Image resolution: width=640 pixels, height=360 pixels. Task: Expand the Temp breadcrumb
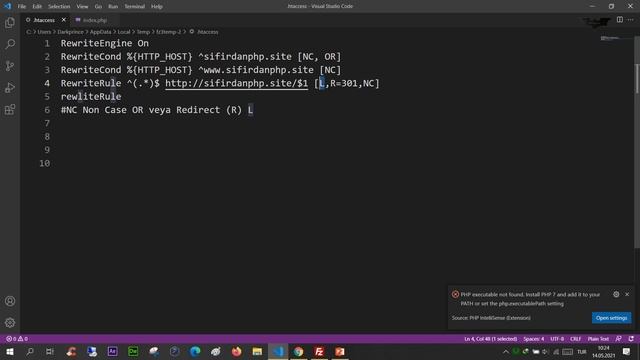143,32
